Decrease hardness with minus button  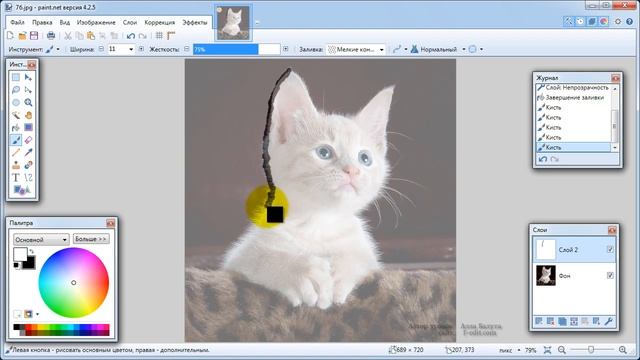coord(187,49)
